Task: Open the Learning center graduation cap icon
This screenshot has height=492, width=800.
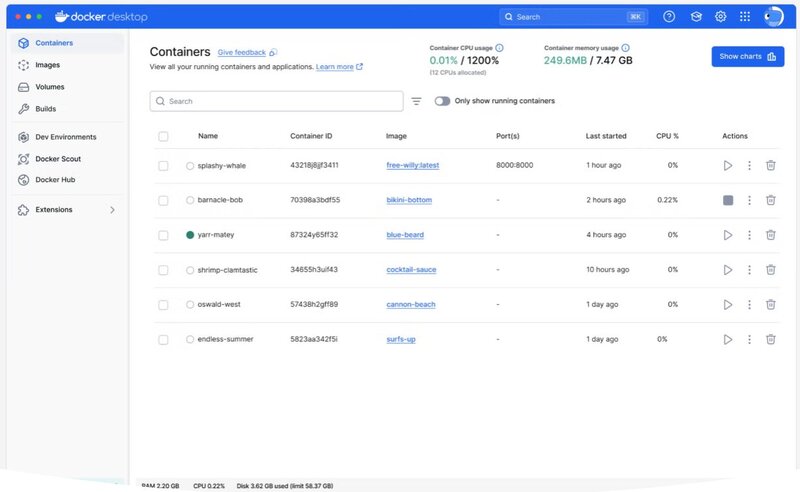Action: tap(695, 17)
